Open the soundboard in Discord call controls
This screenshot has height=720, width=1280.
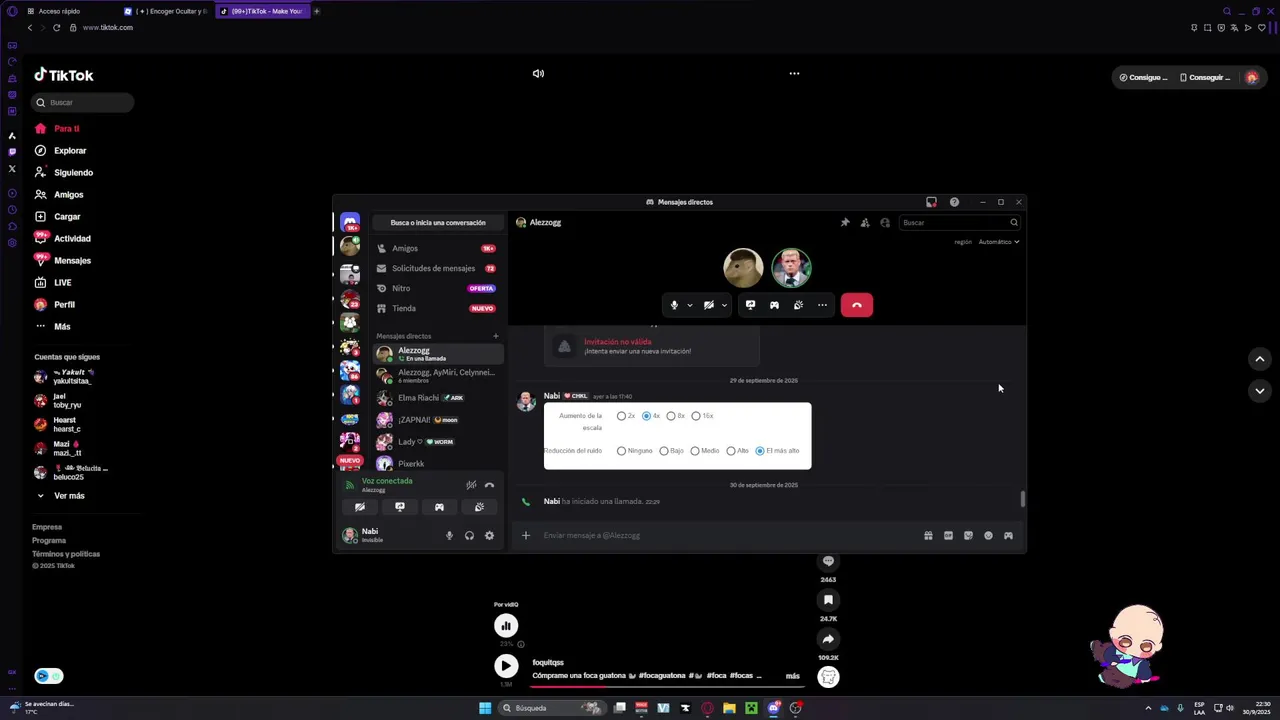coord(798,305)
